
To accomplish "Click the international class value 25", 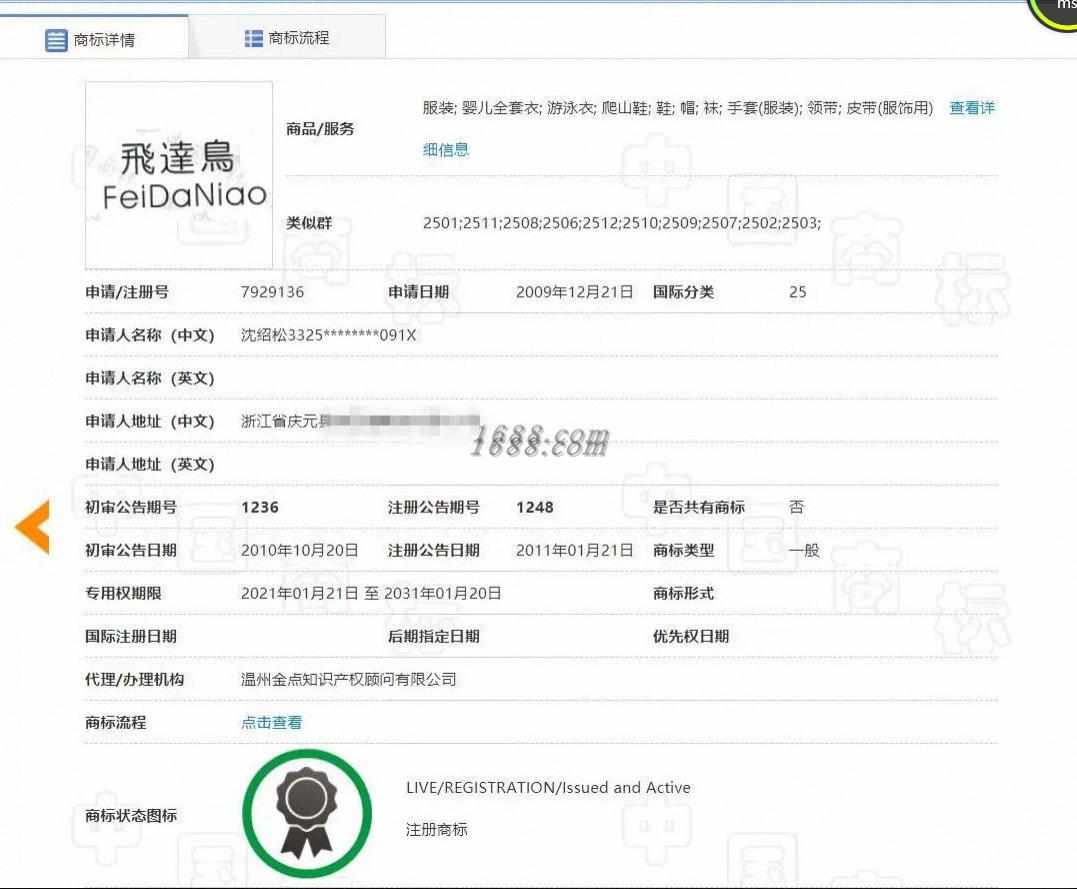I will [797, 292].
